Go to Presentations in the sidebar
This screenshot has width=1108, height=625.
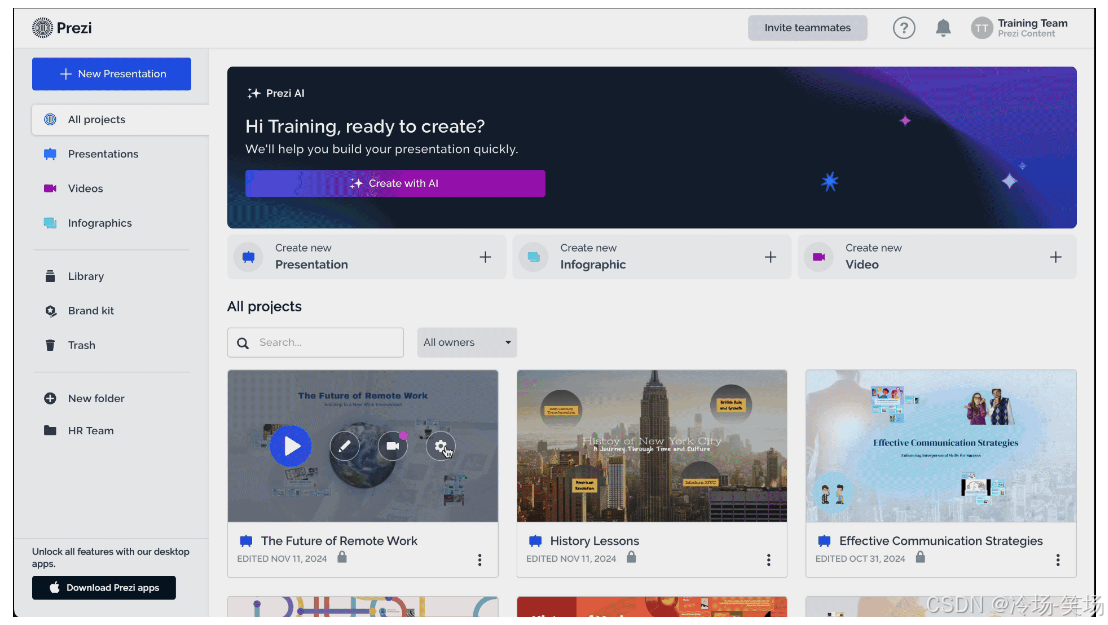tap(102, 154)
